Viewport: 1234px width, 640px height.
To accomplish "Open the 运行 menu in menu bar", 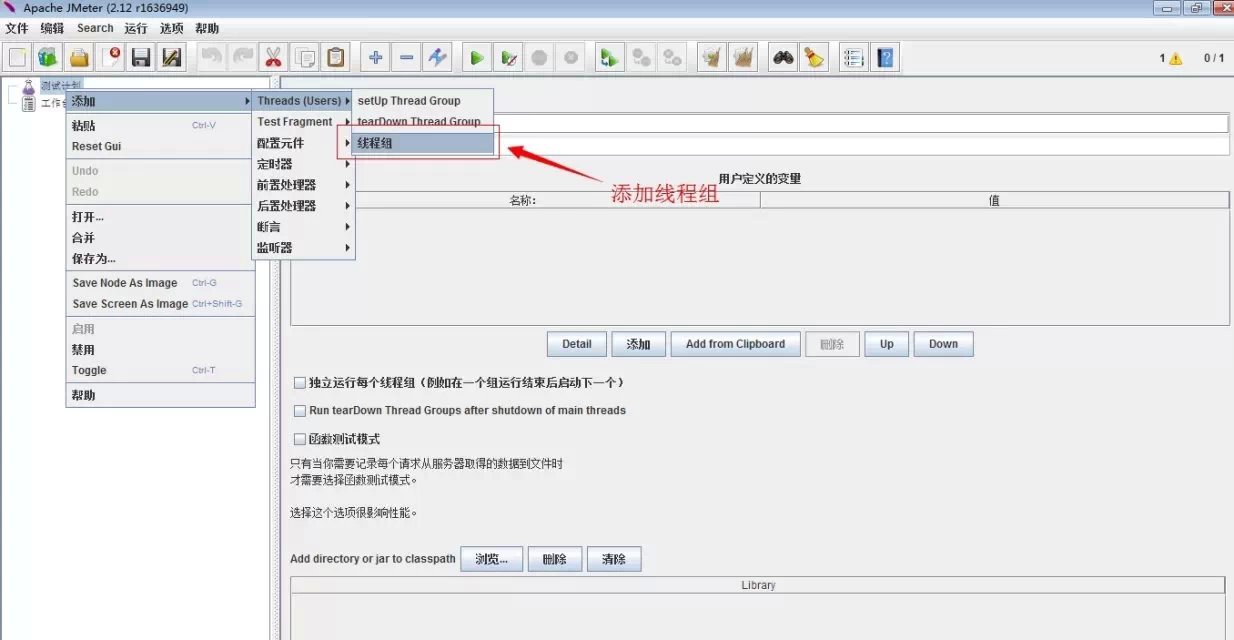I will pyautogui.click(x=137, y=28).
